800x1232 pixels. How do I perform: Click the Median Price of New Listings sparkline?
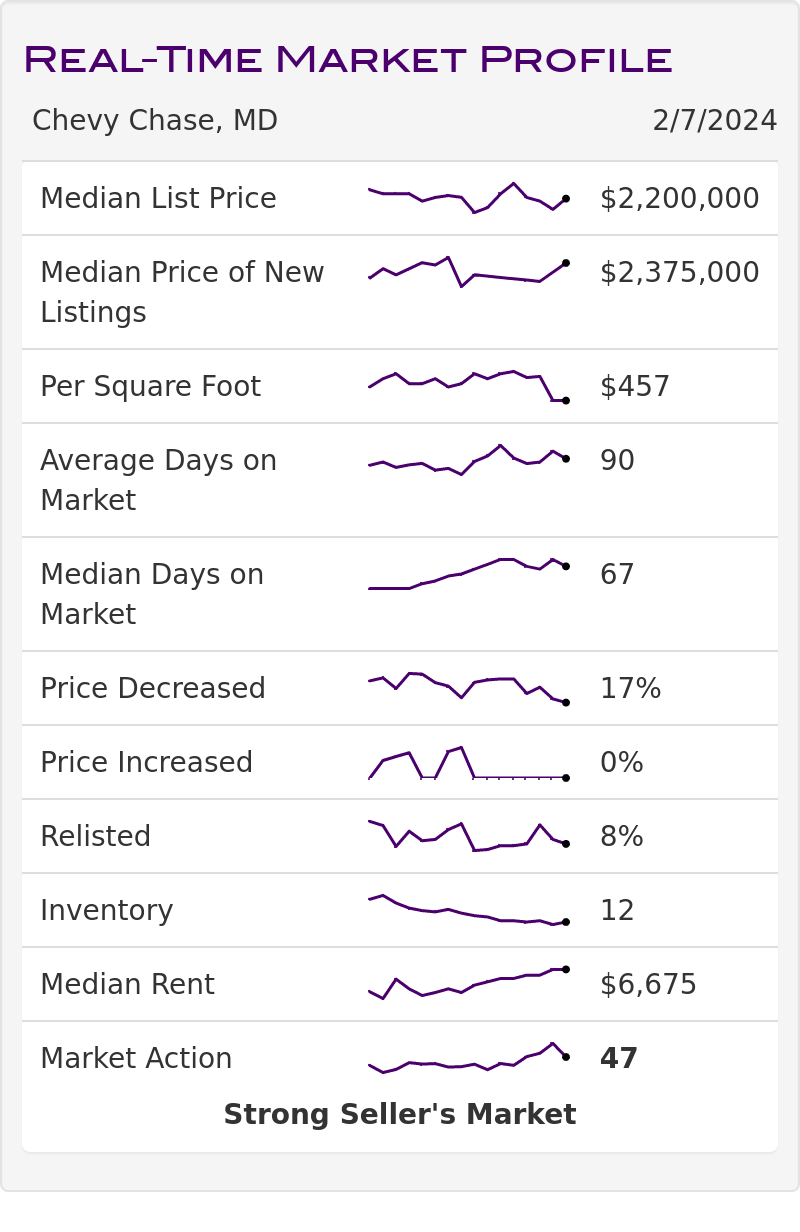[x=468, y=272]
